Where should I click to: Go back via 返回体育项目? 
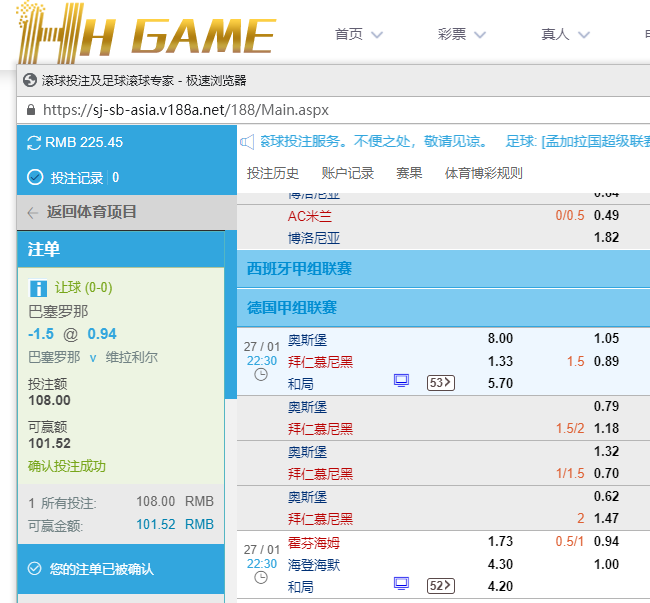tap(92, 212)
